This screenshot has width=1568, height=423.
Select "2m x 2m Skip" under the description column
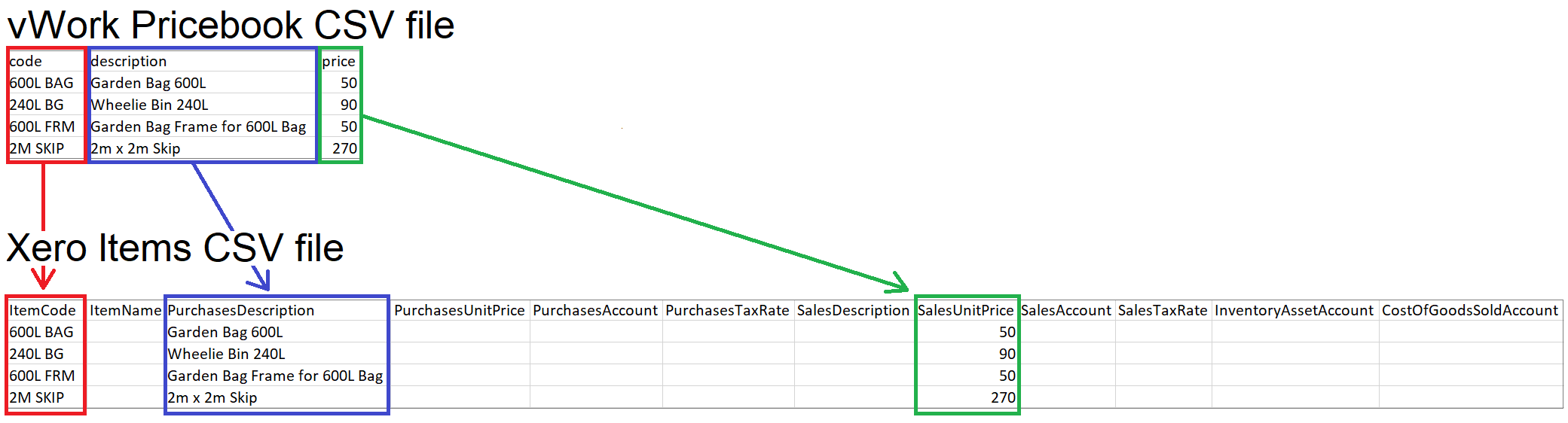tap(136, 148)
